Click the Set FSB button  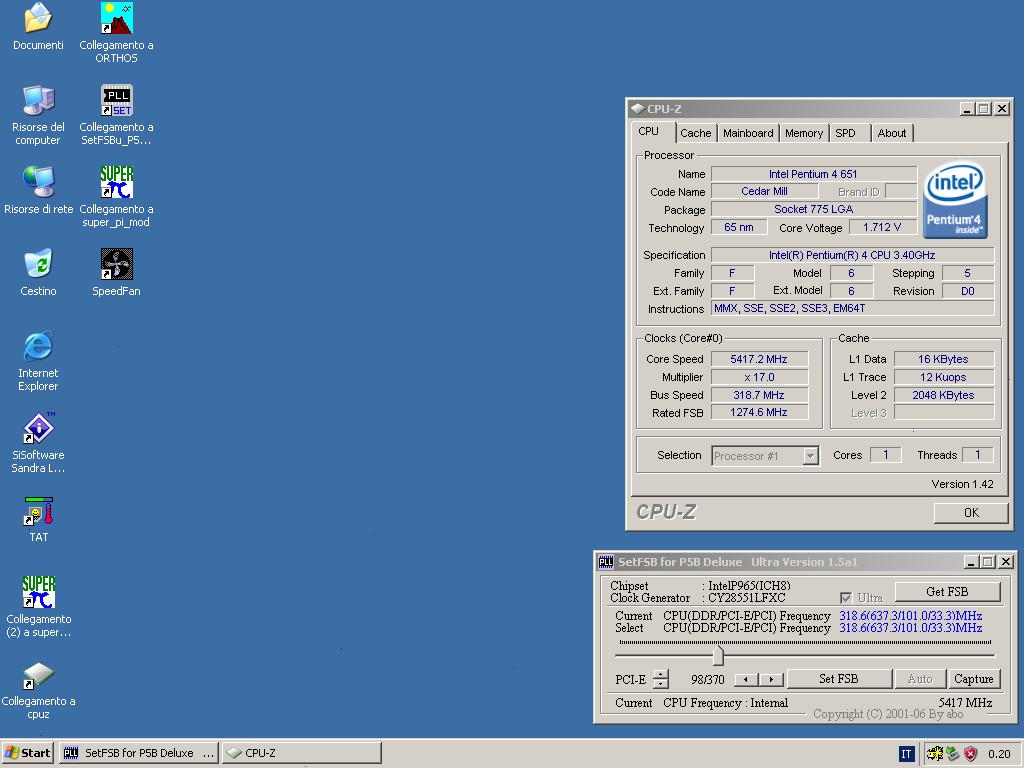point(839,679)
